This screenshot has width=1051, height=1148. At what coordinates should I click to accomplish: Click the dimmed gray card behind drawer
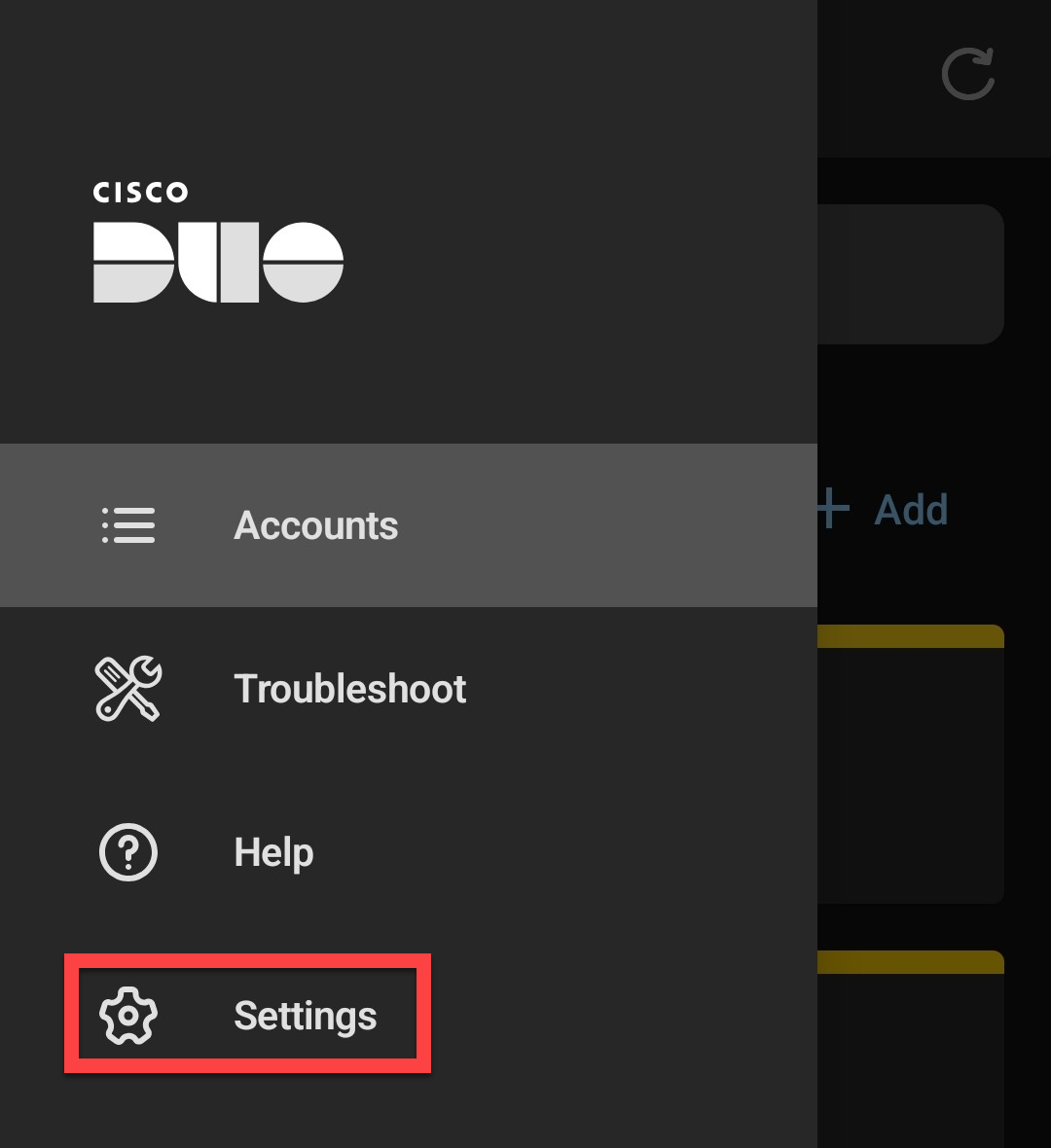point(910,273)
